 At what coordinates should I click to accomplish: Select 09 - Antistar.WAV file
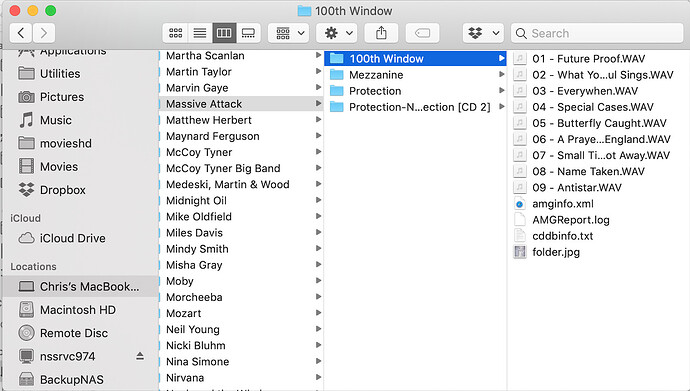[x=598, y=187]
